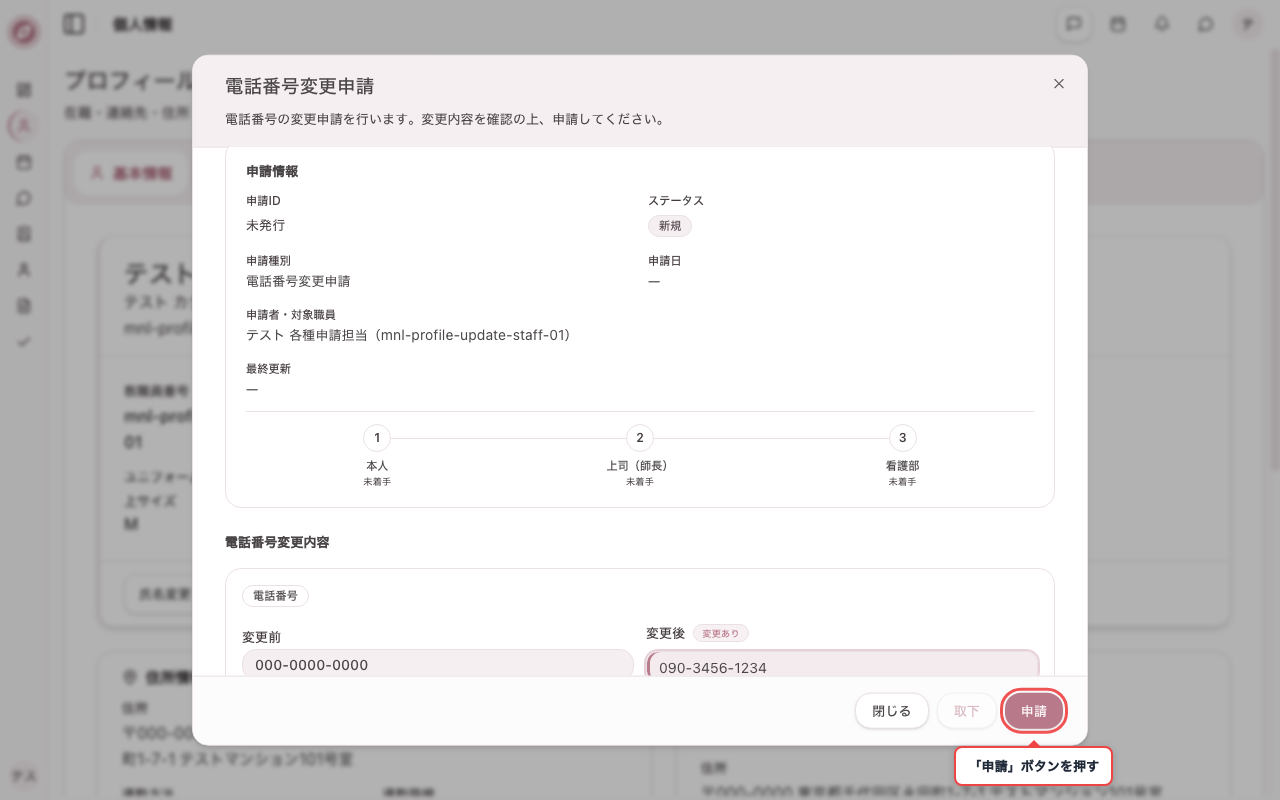Open the user avatar in top bar
This screenshot has height=800, width=1280.
[1247, 24]
